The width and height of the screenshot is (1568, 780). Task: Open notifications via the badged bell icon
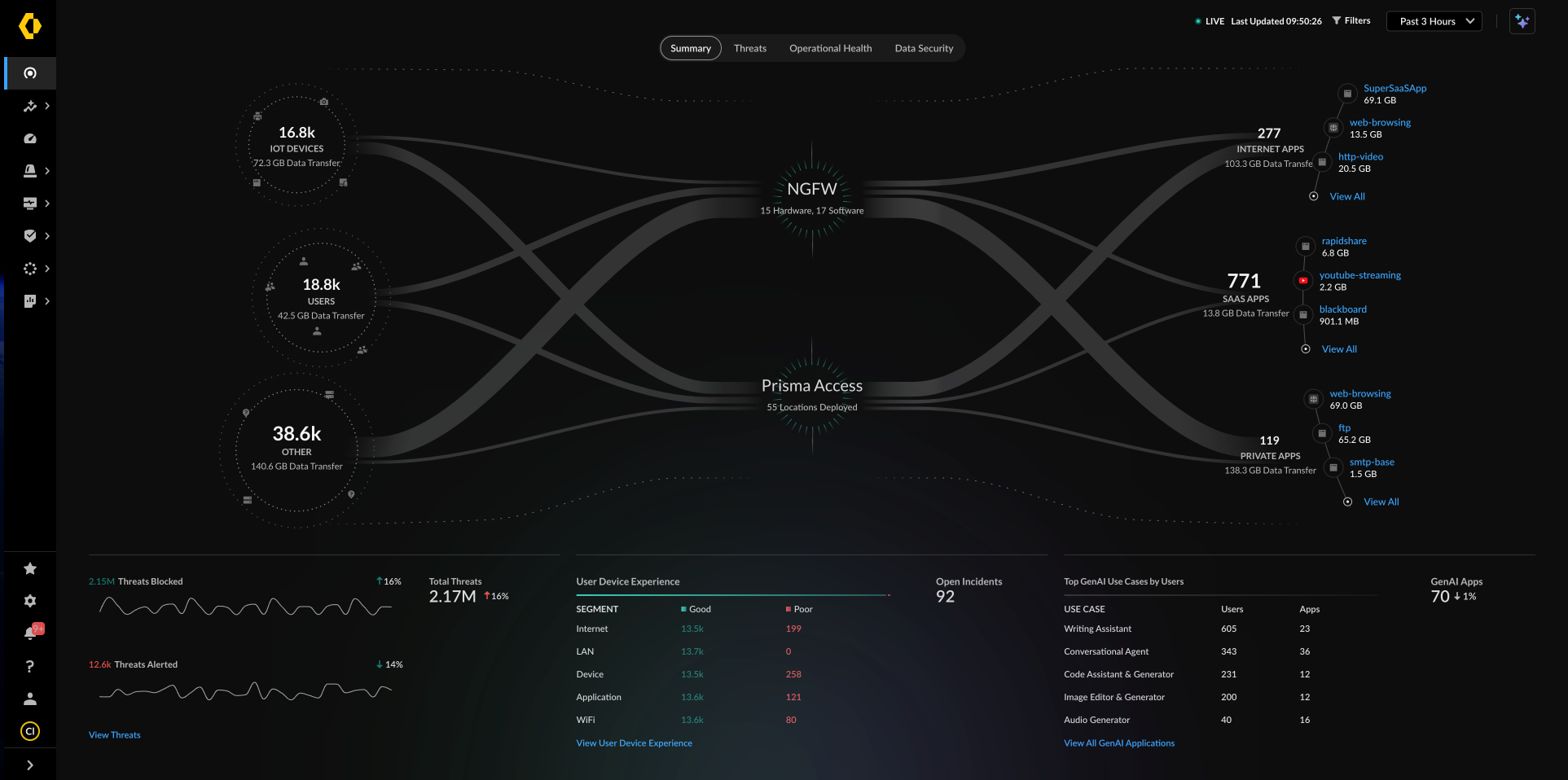point(30,631)
